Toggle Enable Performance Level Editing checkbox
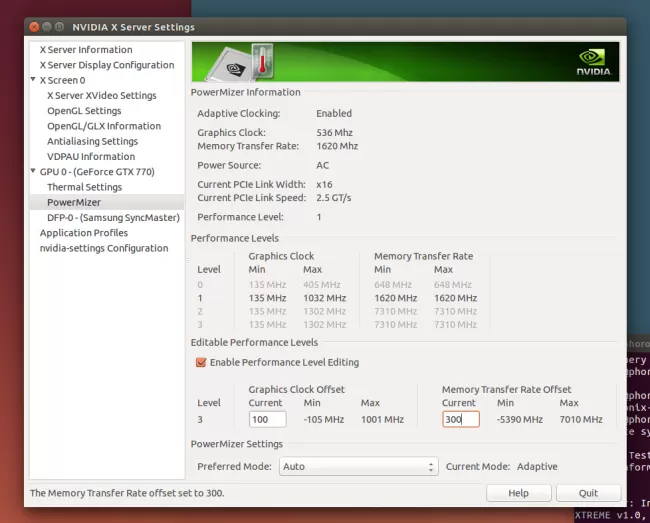 point(202,362)
